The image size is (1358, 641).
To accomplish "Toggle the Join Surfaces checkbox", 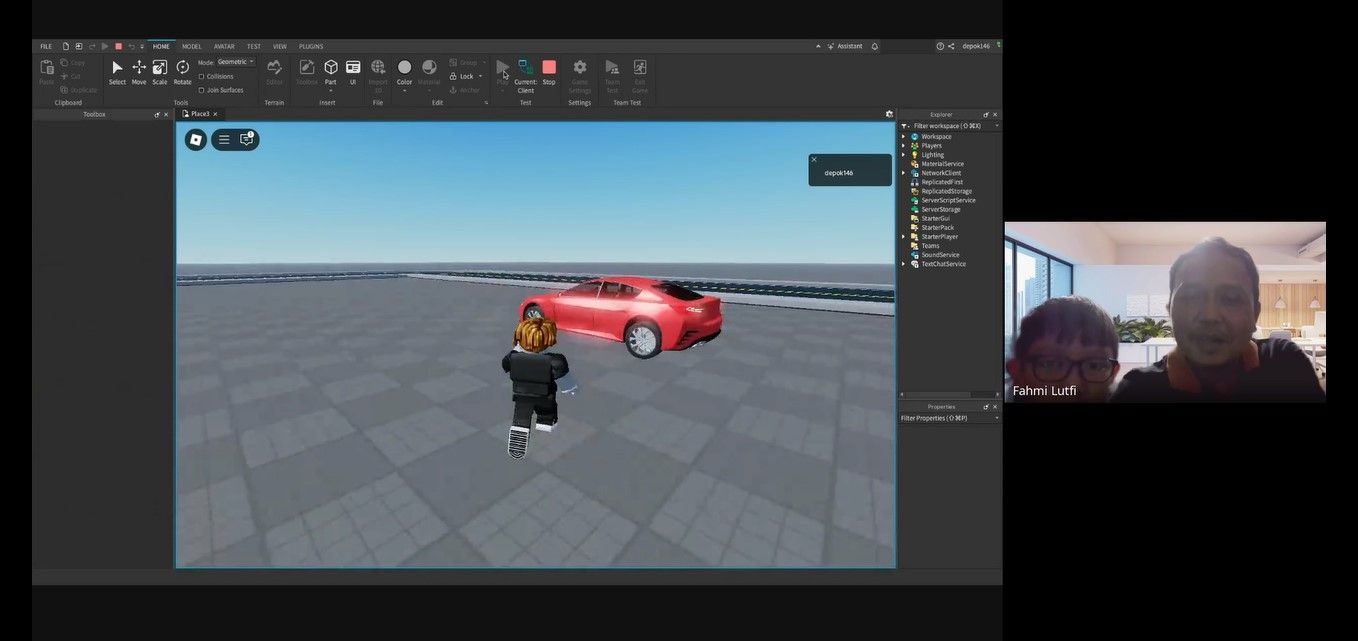I will [201, 90].
